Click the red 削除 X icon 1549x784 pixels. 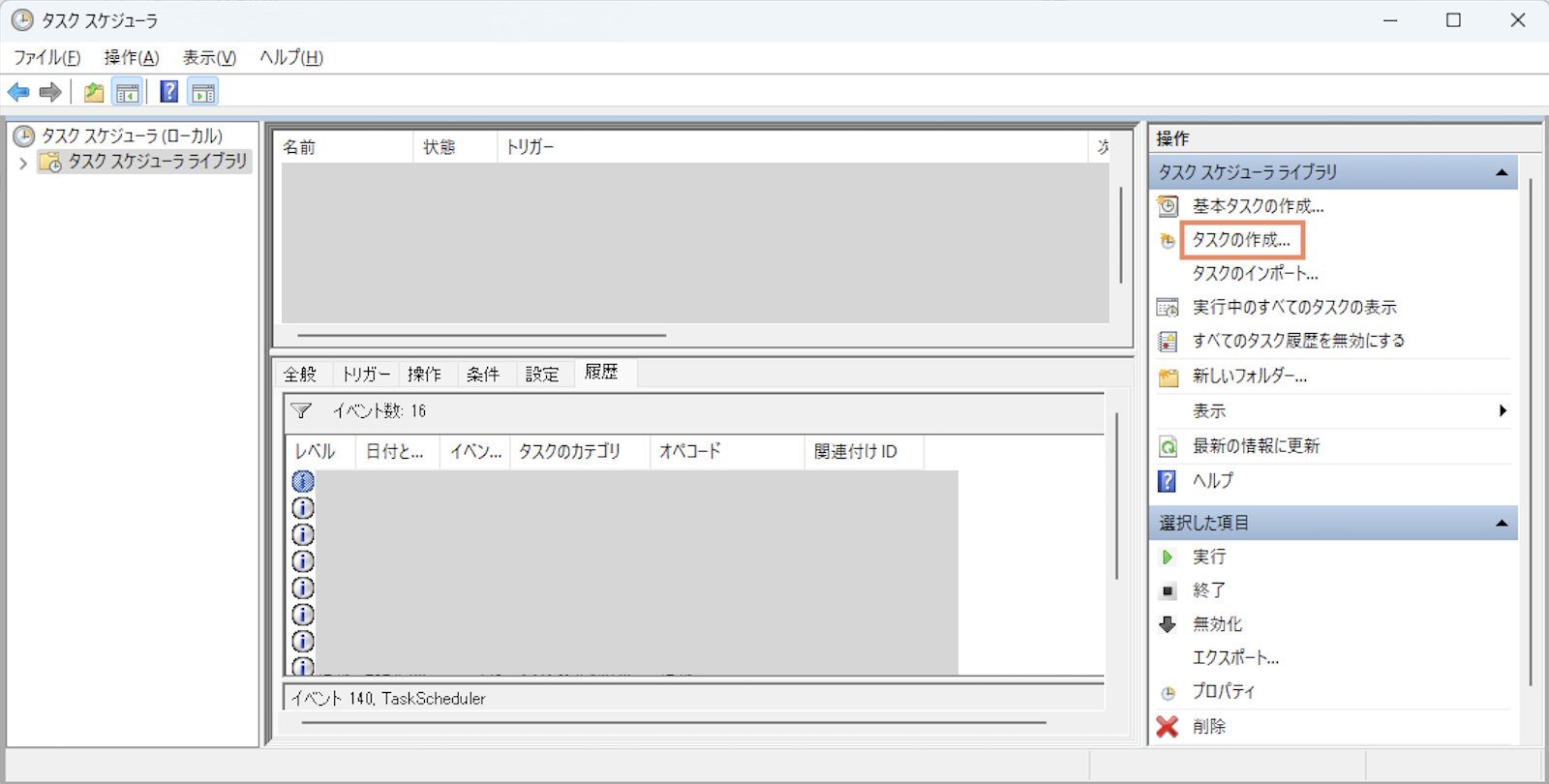(1168, 726)
